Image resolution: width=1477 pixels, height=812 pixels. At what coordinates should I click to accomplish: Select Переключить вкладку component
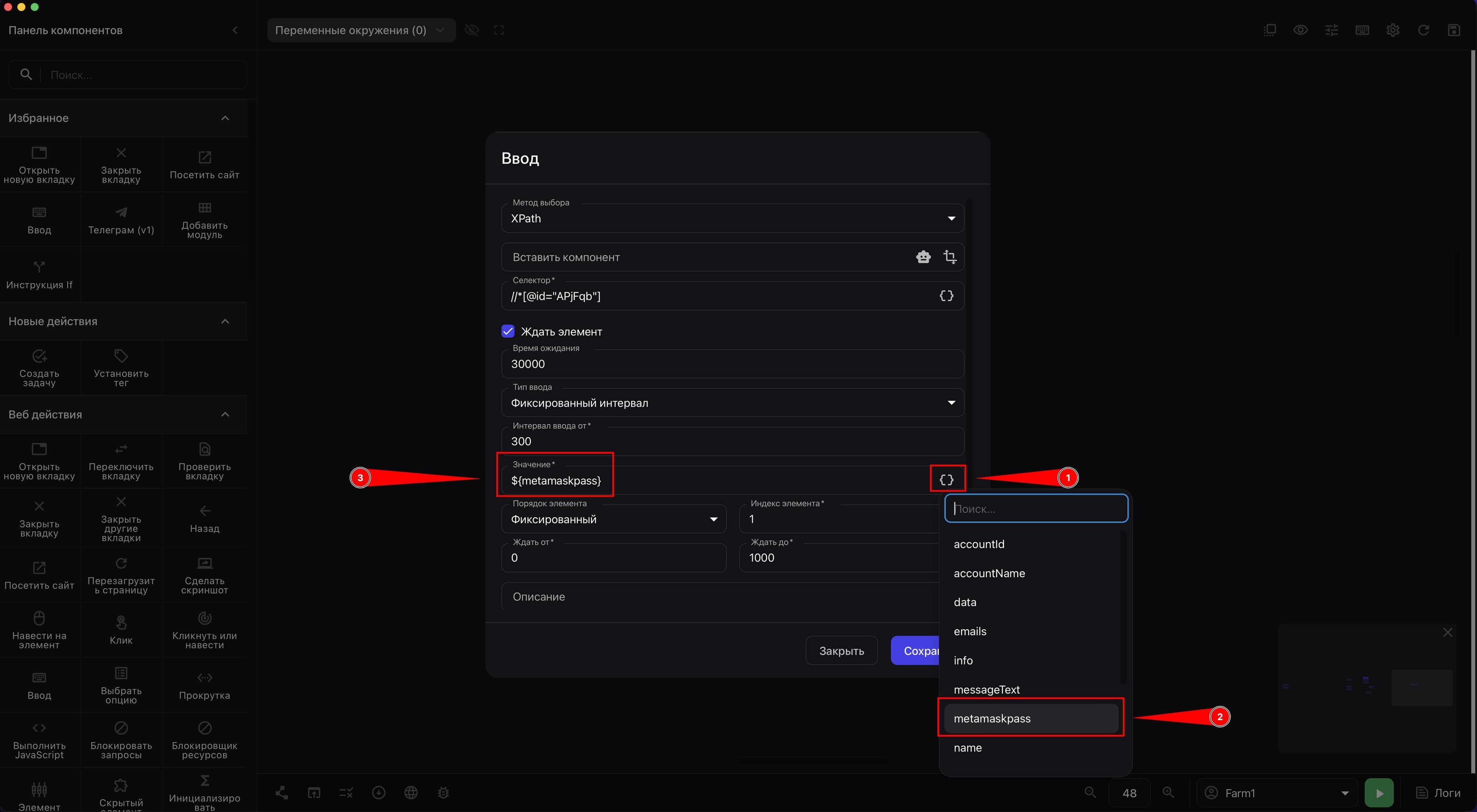point(121,461)
